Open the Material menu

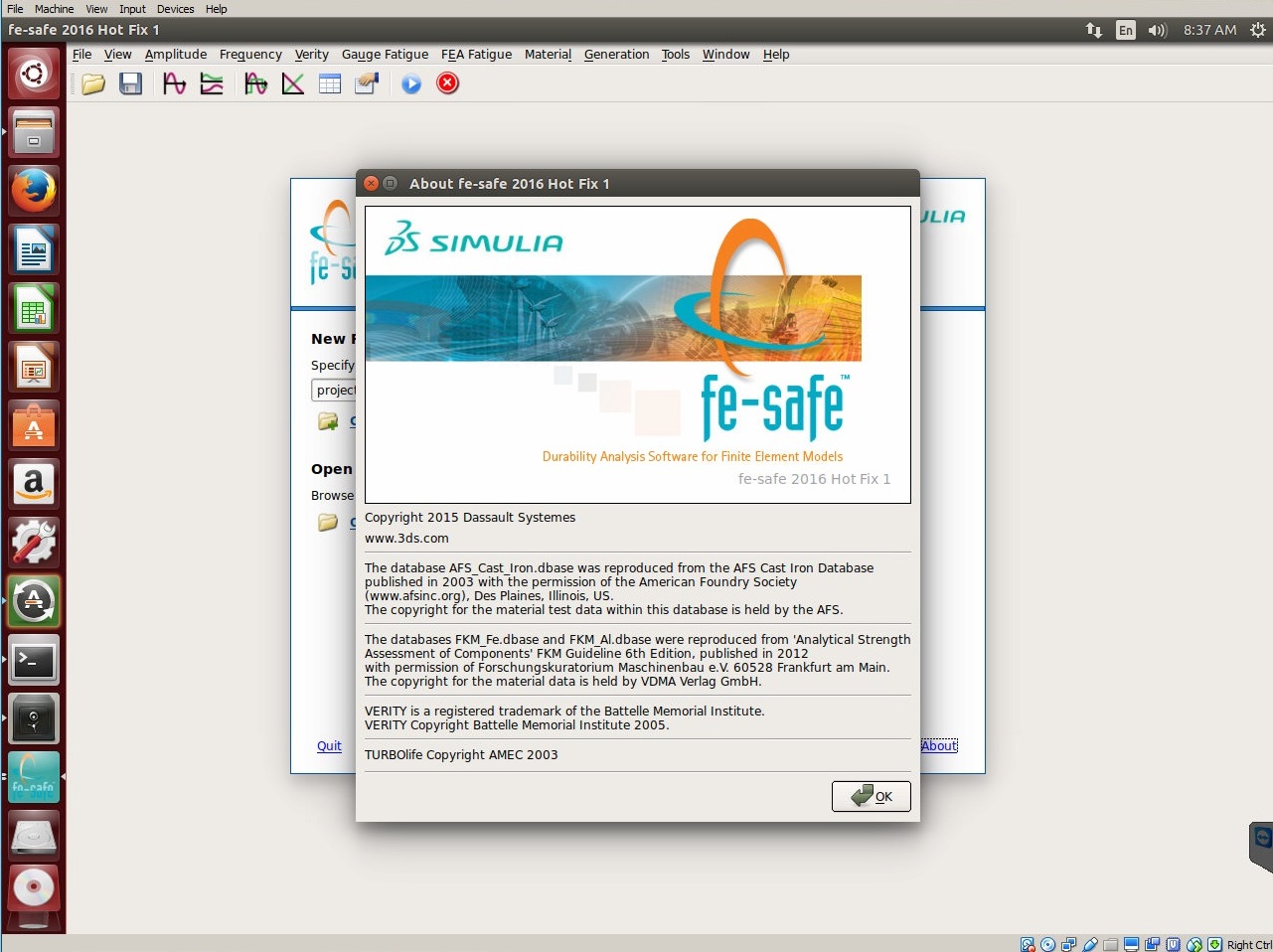coord(548,55)
